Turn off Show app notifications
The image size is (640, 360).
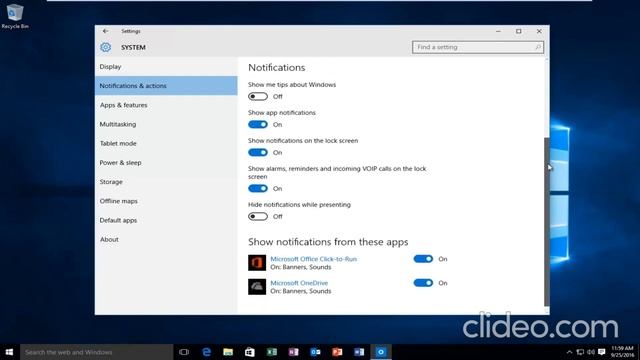tap(258, 124)
